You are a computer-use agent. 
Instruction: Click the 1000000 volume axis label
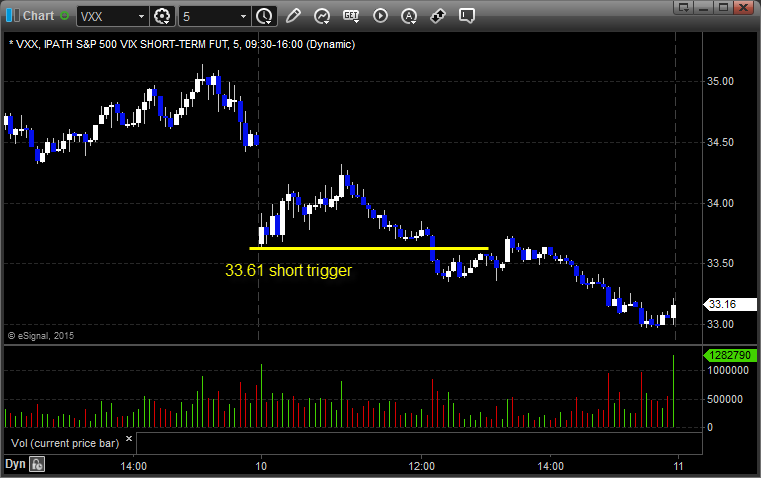coord(728,370)
